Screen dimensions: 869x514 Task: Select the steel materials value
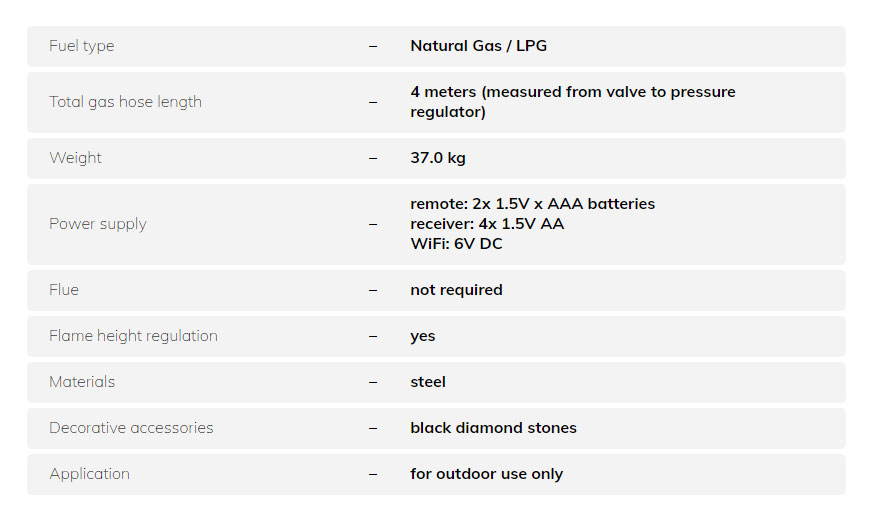tap(428, 382)
